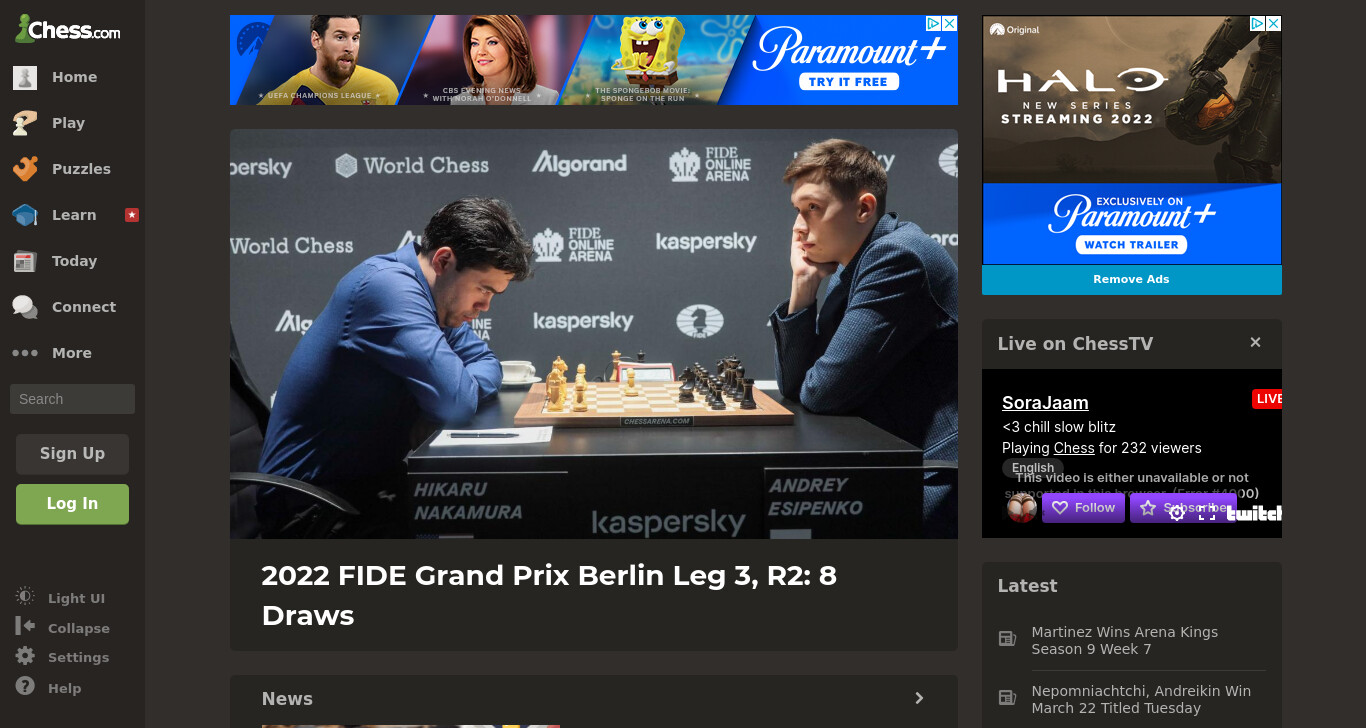
Task: Click the green Log In button
Action: click(x=72, y=504)
